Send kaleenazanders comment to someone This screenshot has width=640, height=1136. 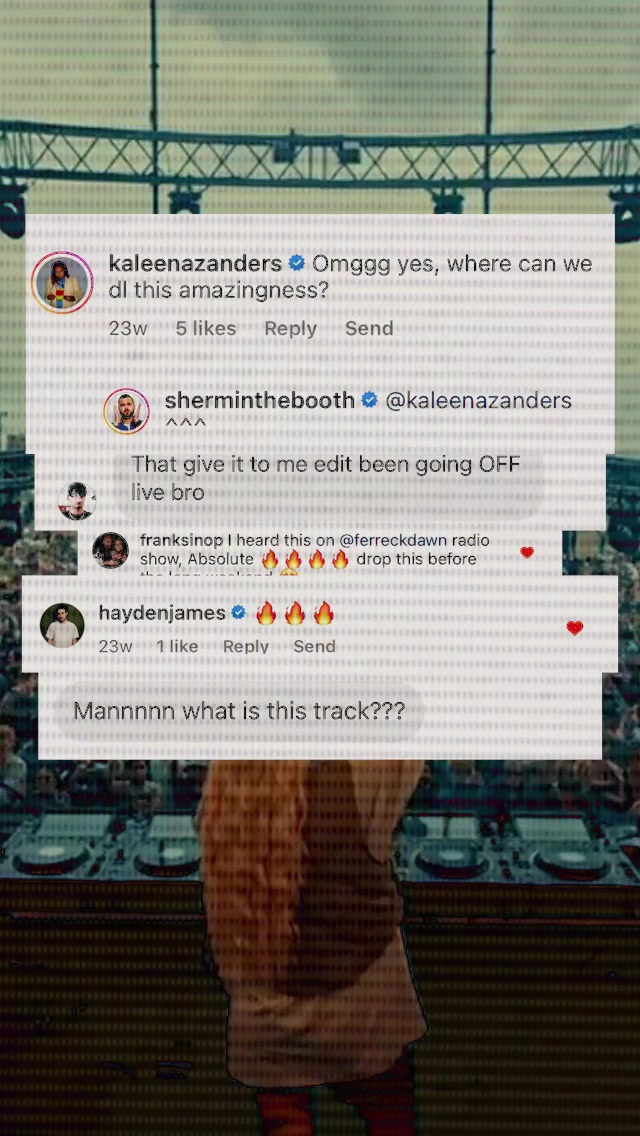tap(369, 328)
